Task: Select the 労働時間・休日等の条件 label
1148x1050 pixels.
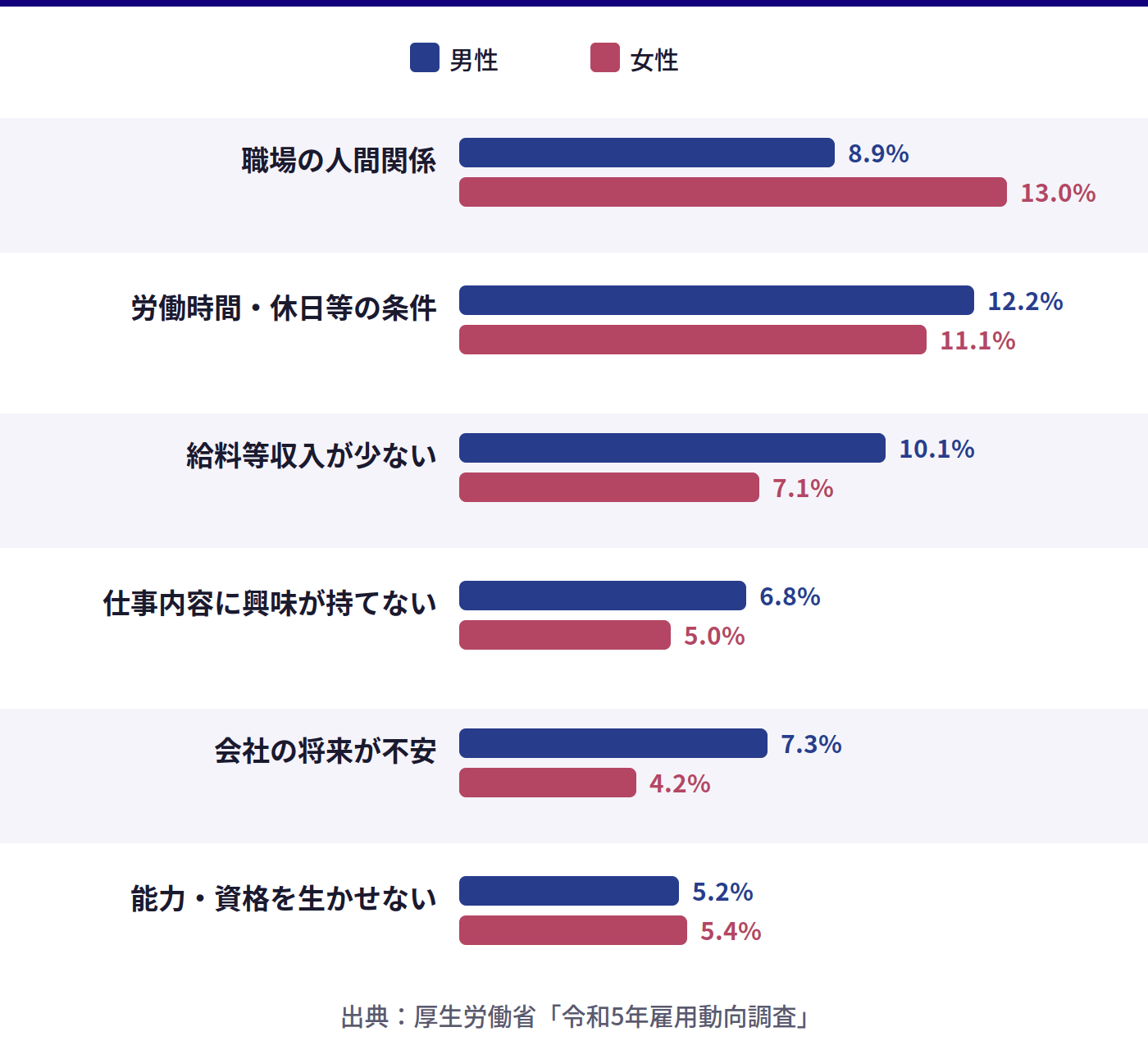Action: pos(284,308)
